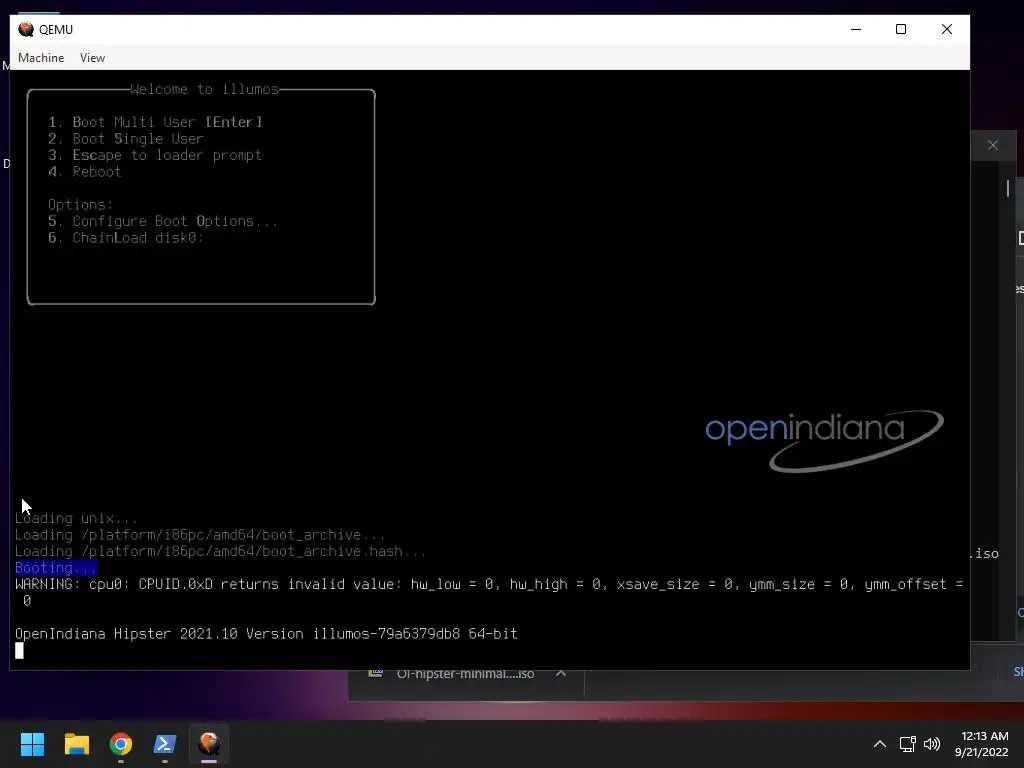The image size is (1024, 768).
Task: Click the Boot Single User menu line
Action: click(125, 139)
